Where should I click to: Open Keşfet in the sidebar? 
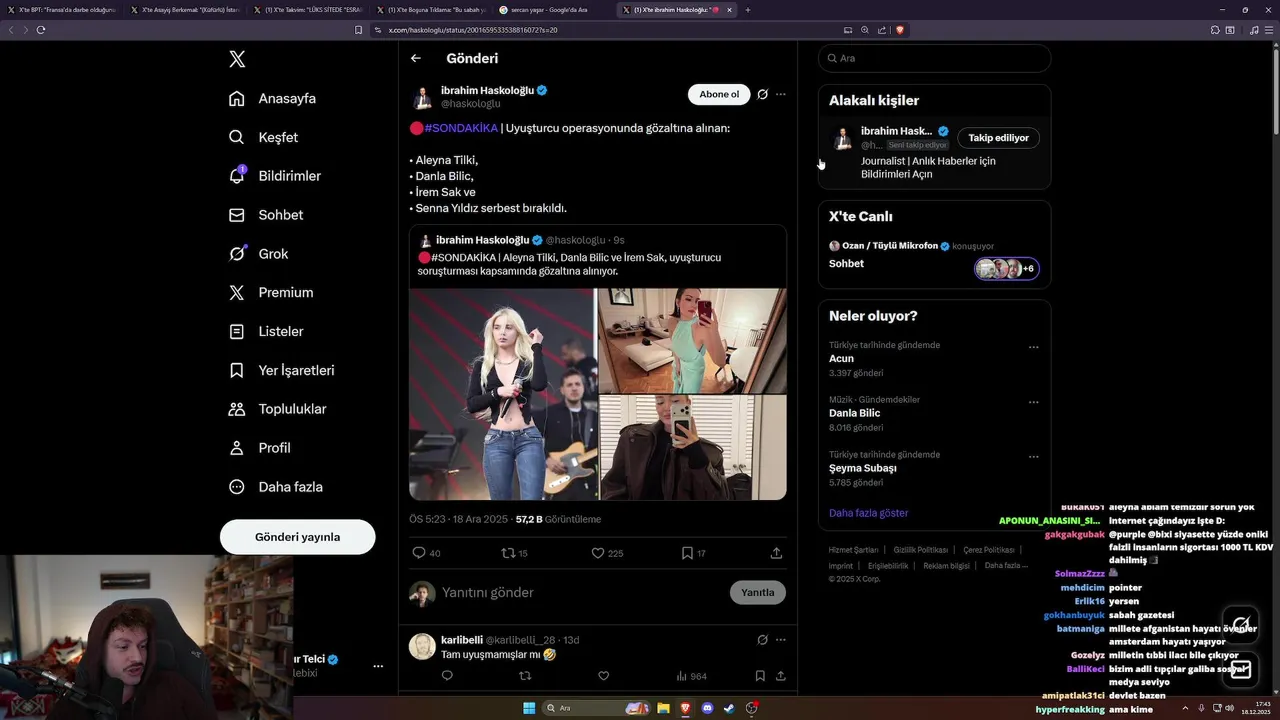(263, 137)
